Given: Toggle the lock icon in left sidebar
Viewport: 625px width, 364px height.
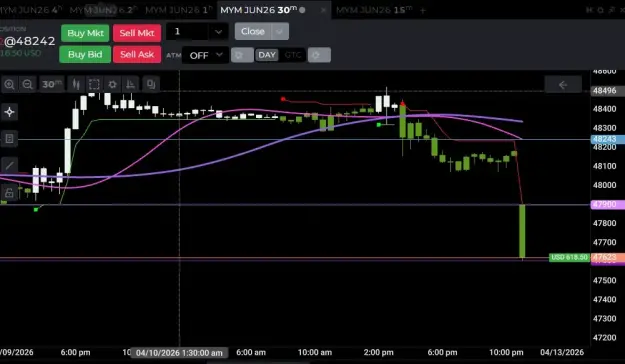Looking at the screenshot, I should [x=9, y=193].
